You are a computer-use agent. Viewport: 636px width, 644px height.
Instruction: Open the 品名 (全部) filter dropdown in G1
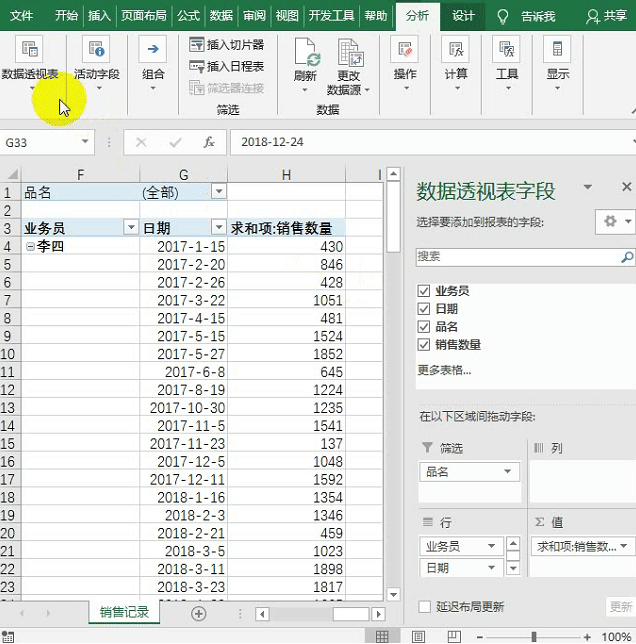(219, 191)
